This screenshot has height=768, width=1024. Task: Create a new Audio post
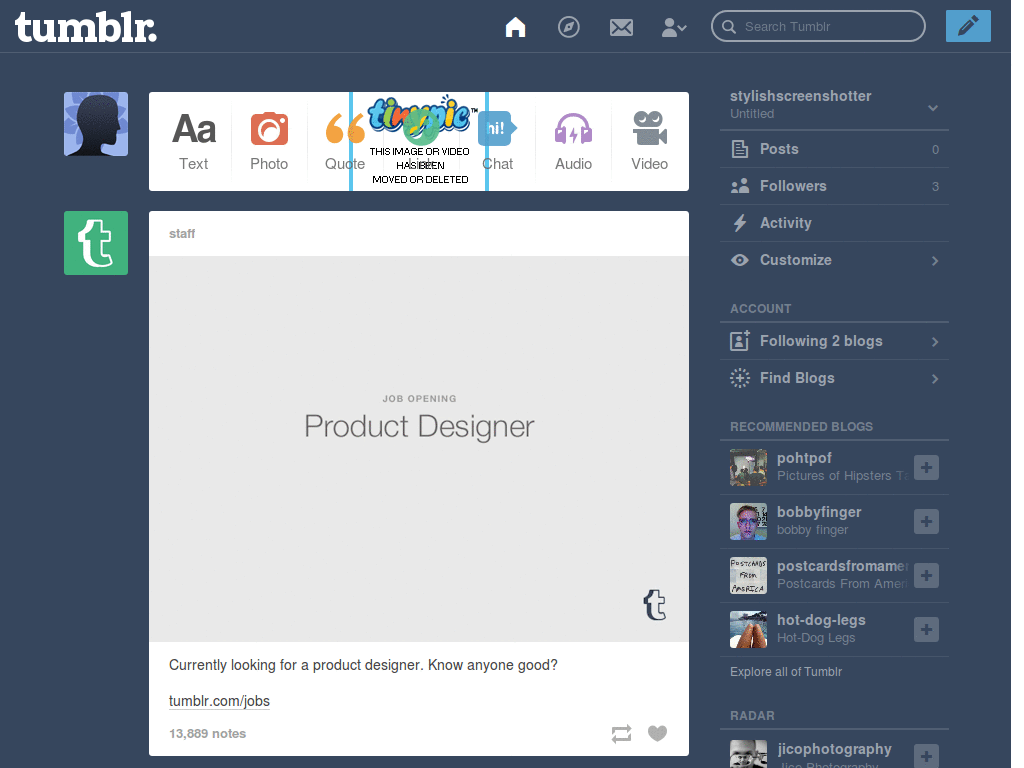pos(573,141)
